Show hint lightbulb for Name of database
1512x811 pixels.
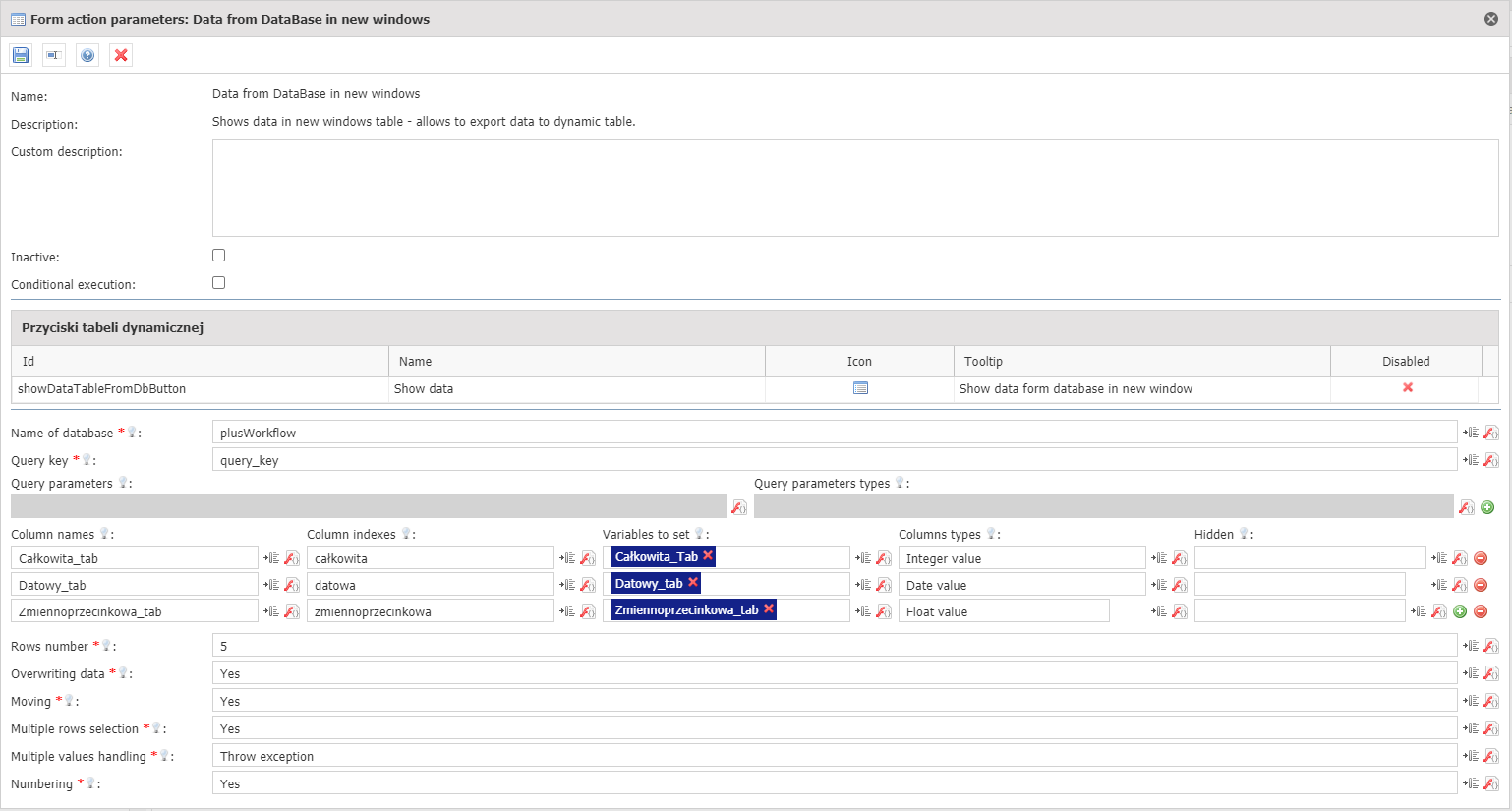132,432
